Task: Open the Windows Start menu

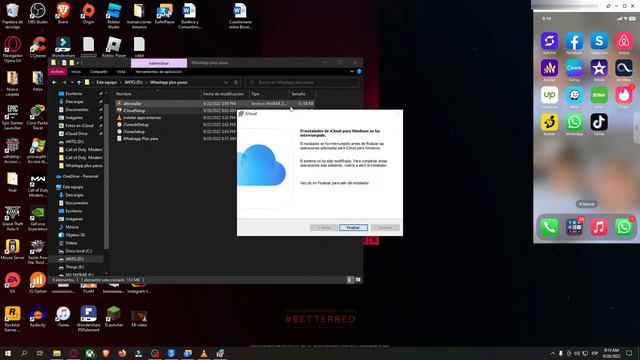Action: pos(8,353)
